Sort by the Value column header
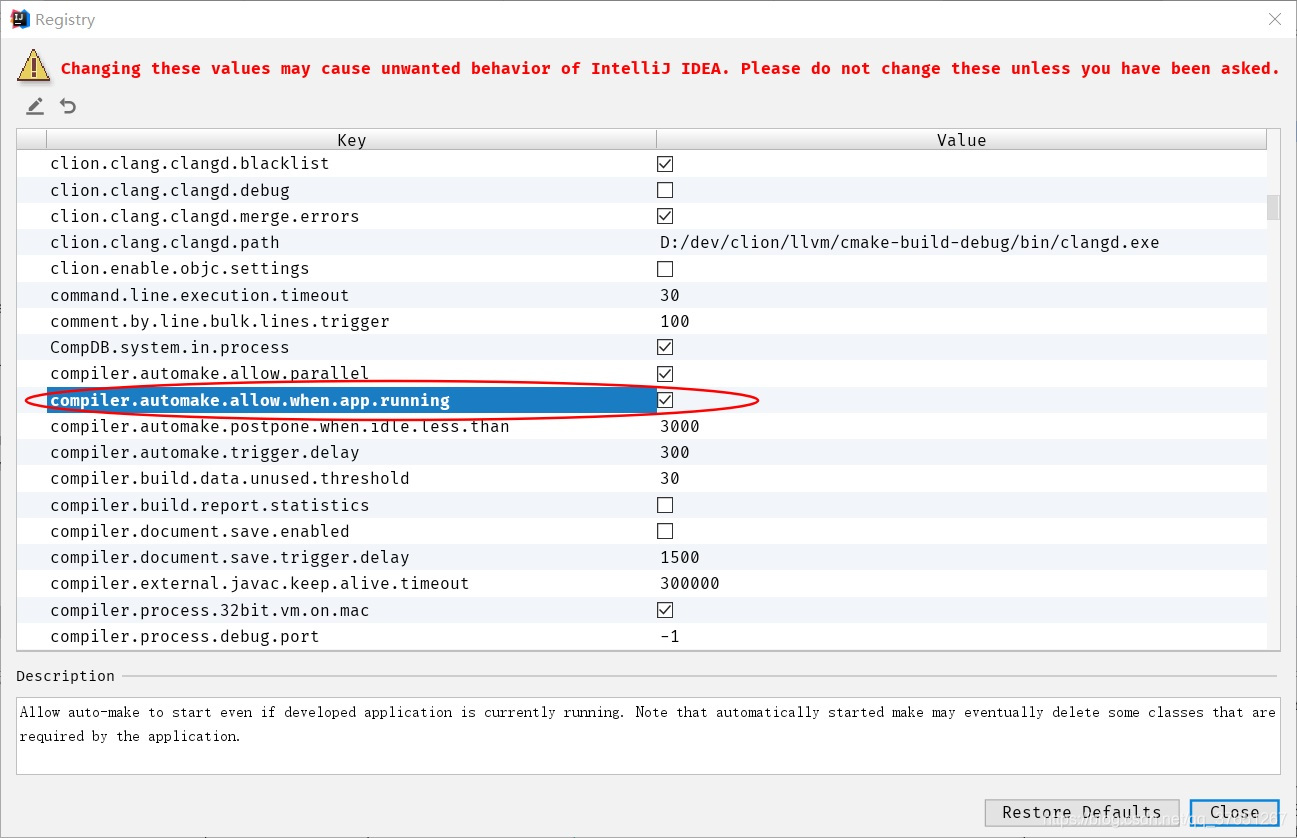This screenshot has height=838, width=1297. [x=961, y=140]
